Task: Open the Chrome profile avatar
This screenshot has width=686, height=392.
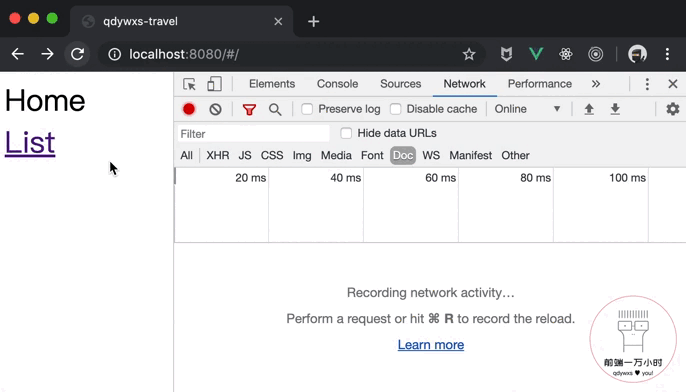Action: click(x=637, y=54)
